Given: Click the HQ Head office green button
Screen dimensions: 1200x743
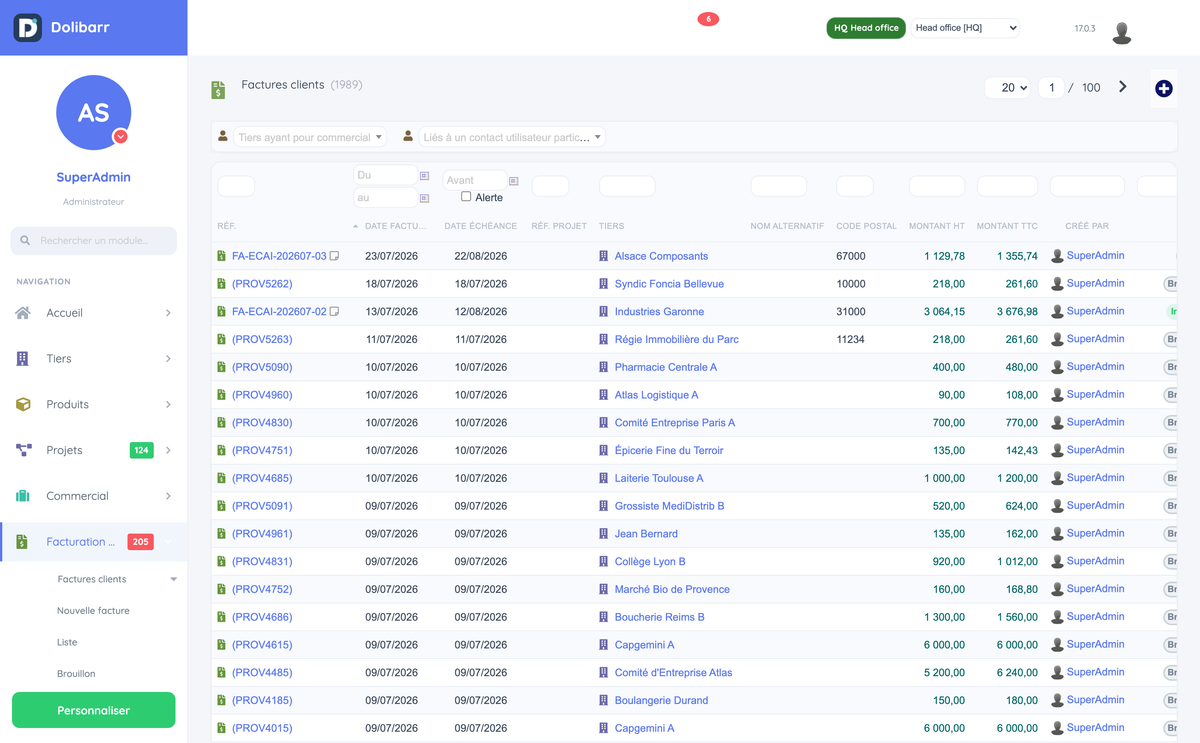Looking at the screenshot, I should pyautogui.click(x=866, y=28).
